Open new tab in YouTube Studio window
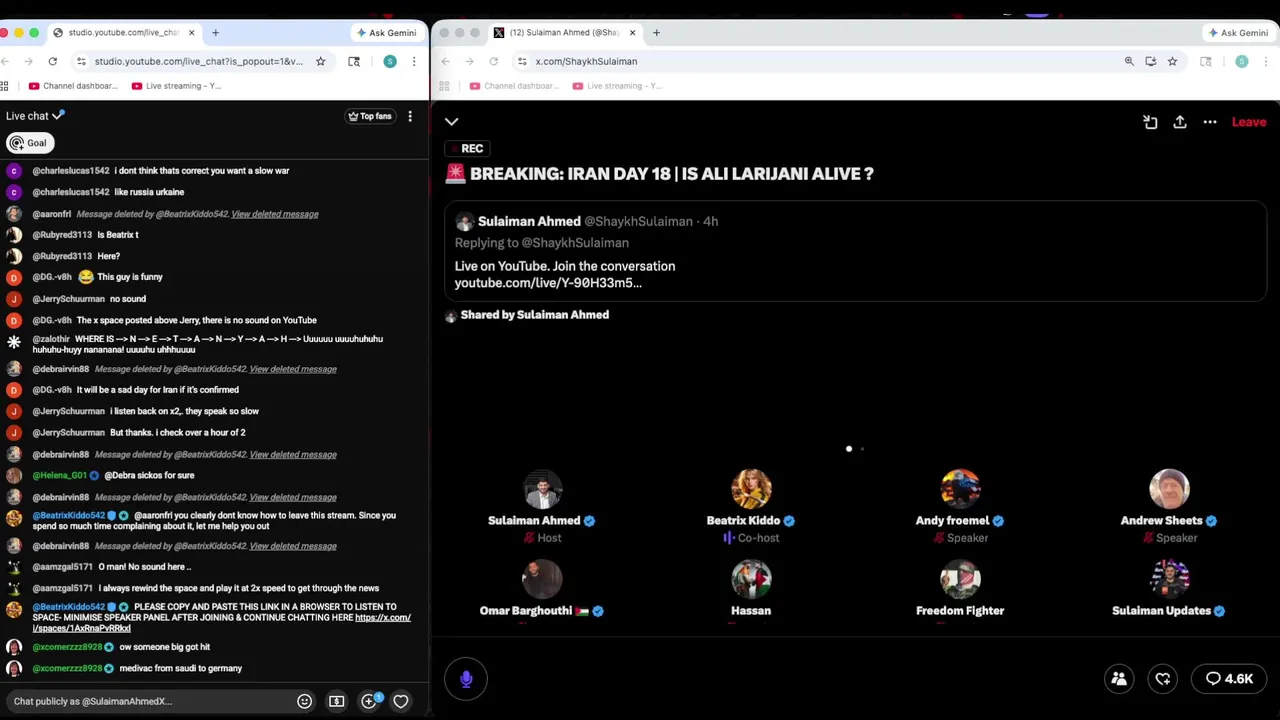1280x720 pixels. click(x=215, y=33)
